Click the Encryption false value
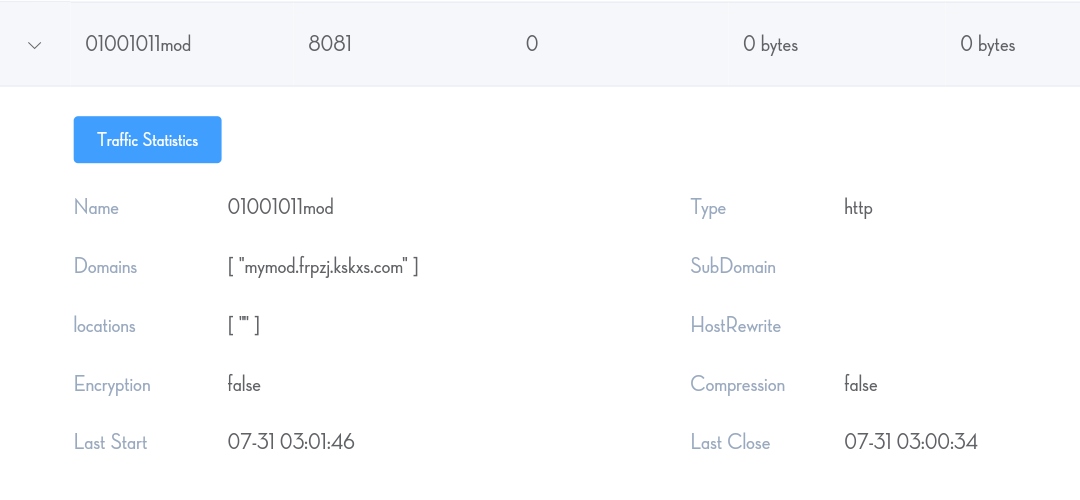This screenshot has width=1080, height=500. coord(244,384)
